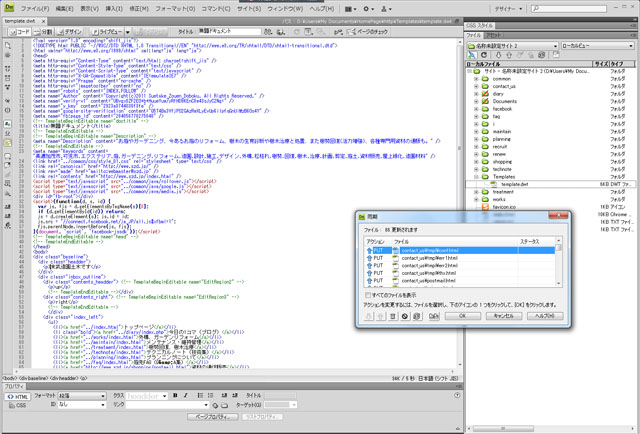Check the show all files checkbox in sync dialog
The image size is (640, 434).
[x=368, y=295]
